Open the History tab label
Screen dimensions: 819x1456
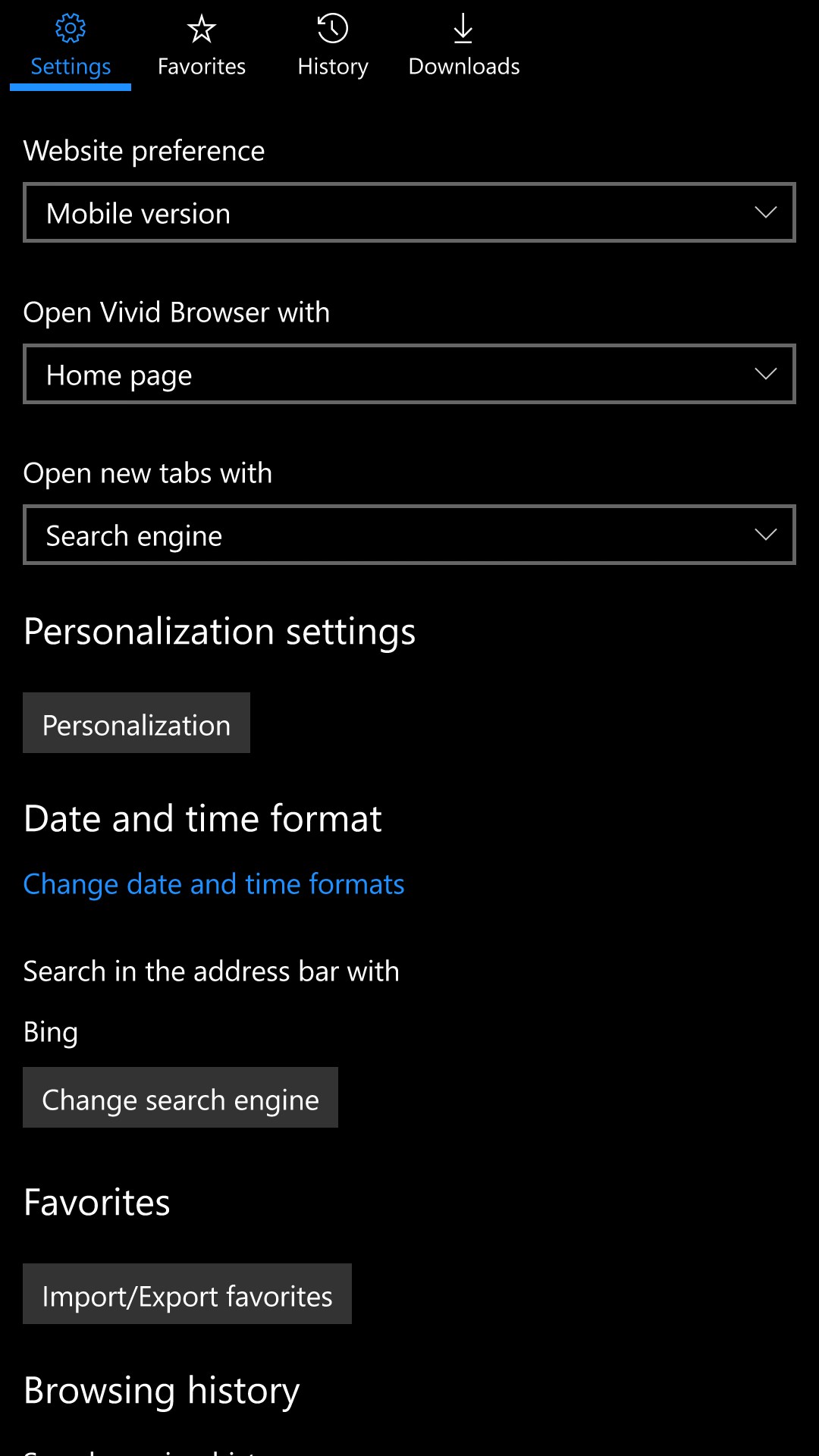coord(333,67)
